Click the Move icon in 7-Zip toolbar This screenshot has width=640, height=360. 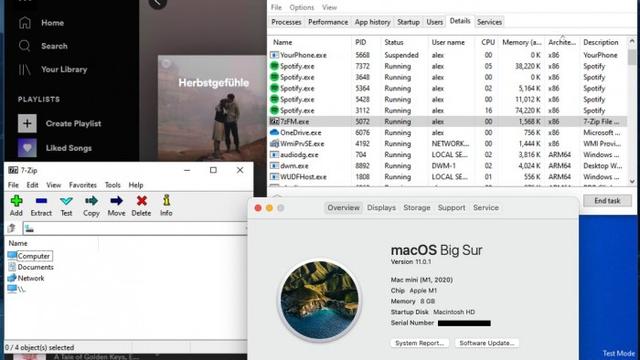coord(116,201)
